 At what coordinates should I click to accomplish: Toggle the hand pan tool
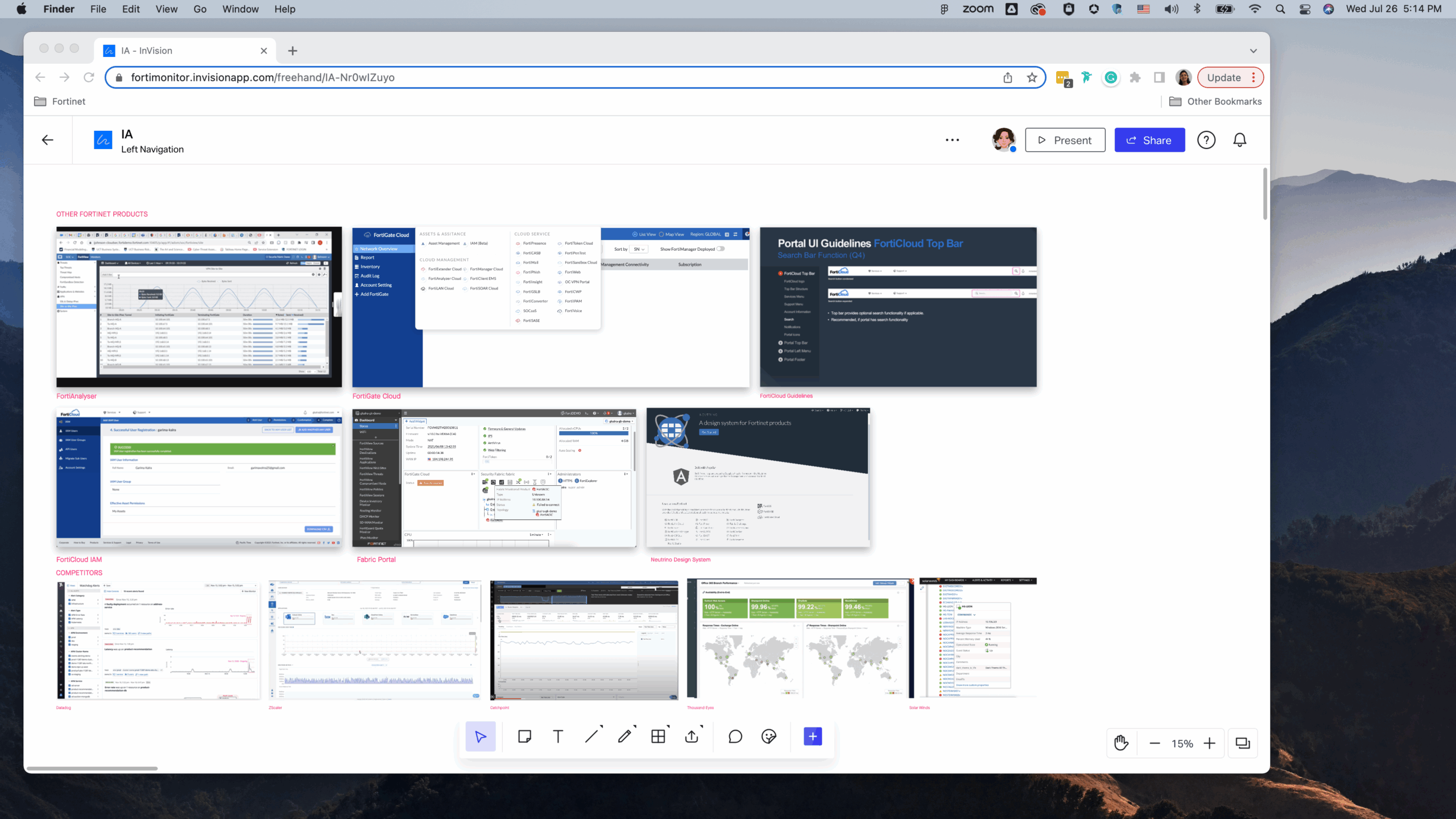1121,743
